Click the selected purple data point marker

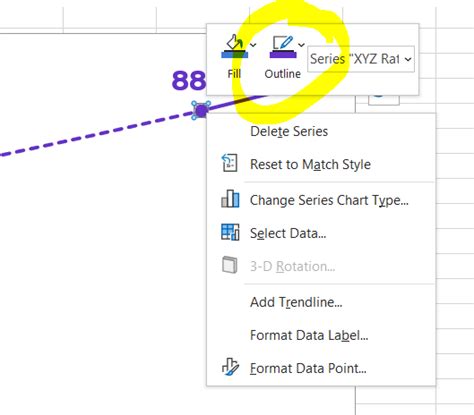click(201, 110)
